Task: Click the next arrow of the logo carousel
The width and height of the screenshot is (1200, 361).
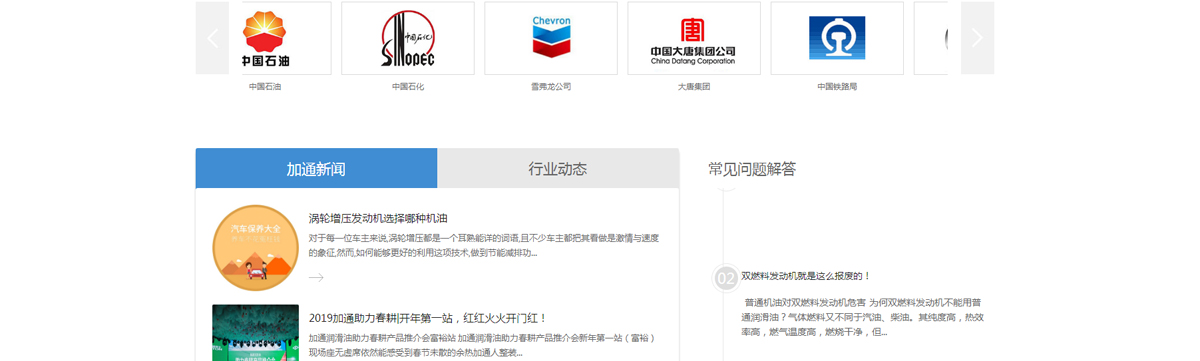Action: (x=977, y=38)
